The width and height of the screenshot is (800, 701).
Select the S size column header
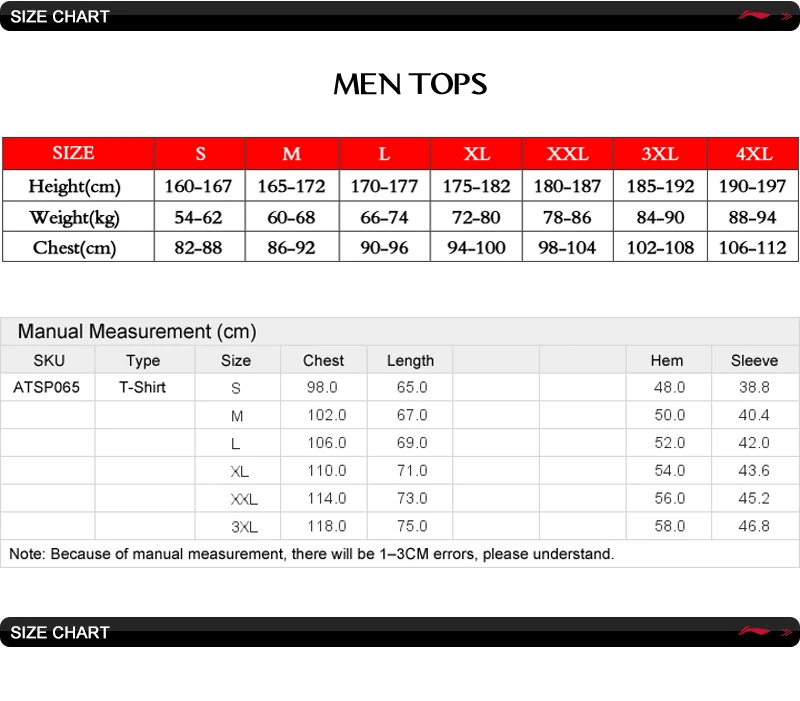coord(200,153)
